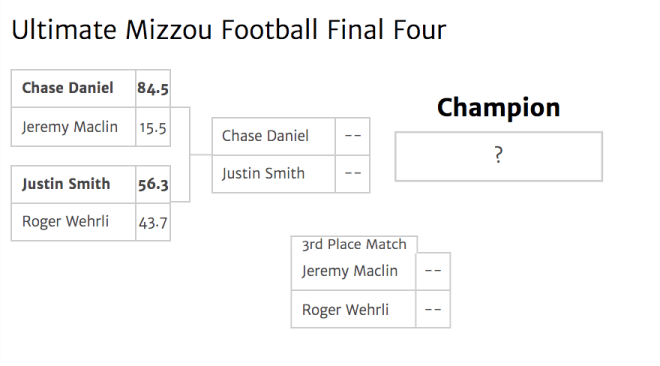The image size is (660, 366).
Task: Click the Champion question mark box
Action: click(x=499, y=156)
